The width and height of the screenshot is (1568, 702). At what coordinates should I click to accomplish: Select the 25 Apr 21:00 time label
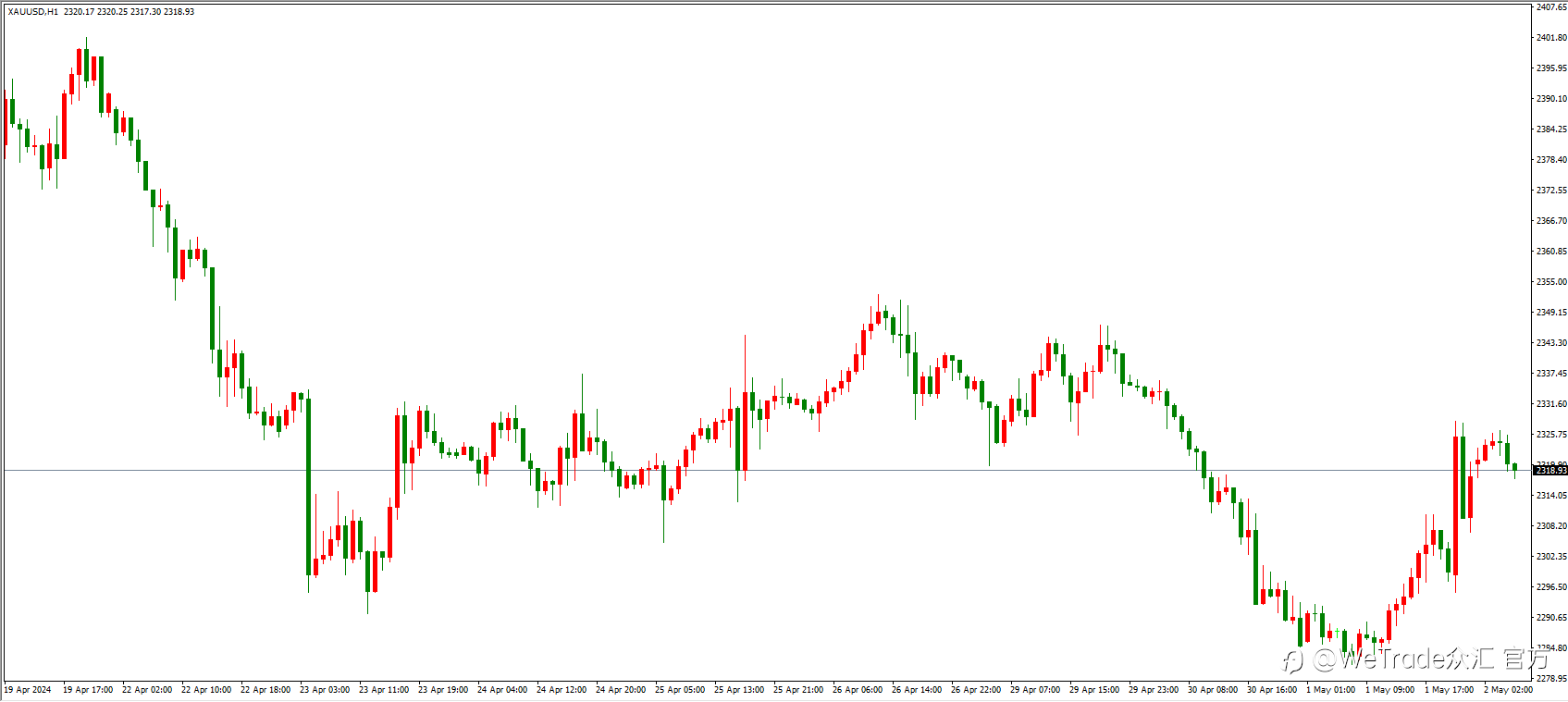click(x=798, y=690)
